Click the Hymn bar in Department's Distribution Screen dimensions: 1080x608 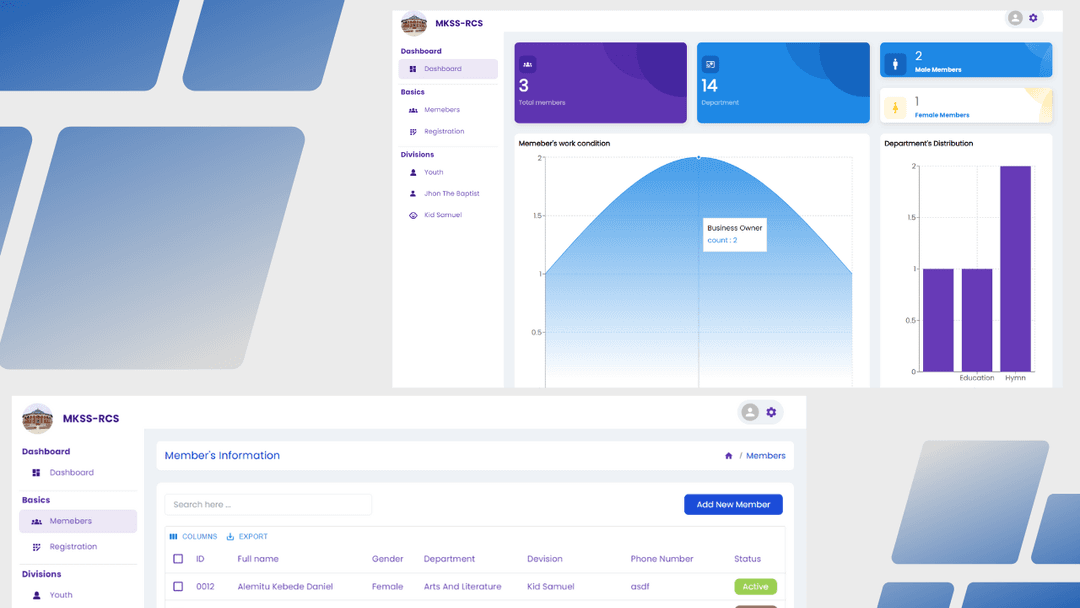click(x=1015, y=268)
